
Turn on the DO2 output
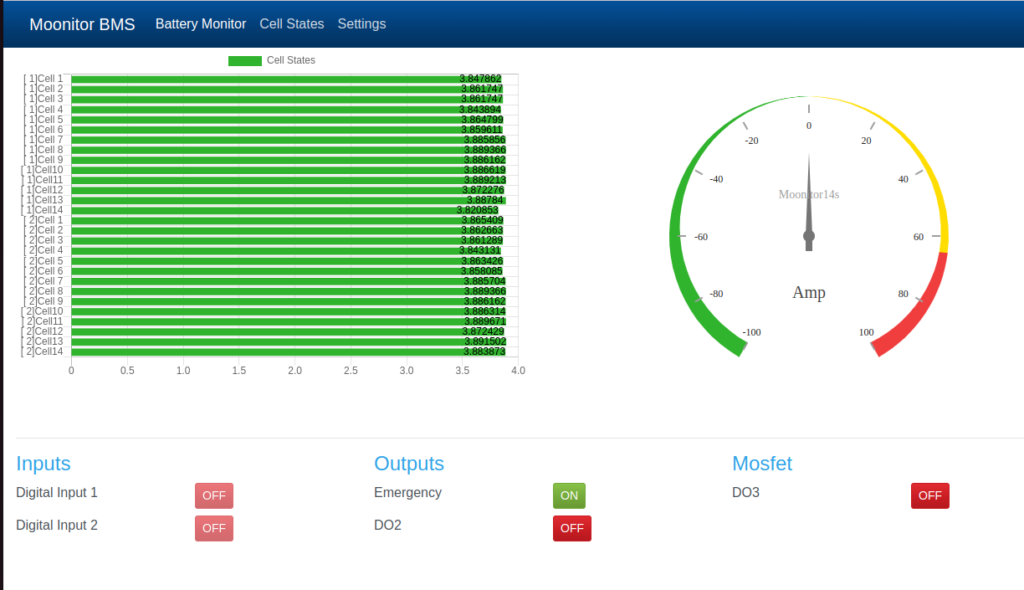tap(571, 528)
